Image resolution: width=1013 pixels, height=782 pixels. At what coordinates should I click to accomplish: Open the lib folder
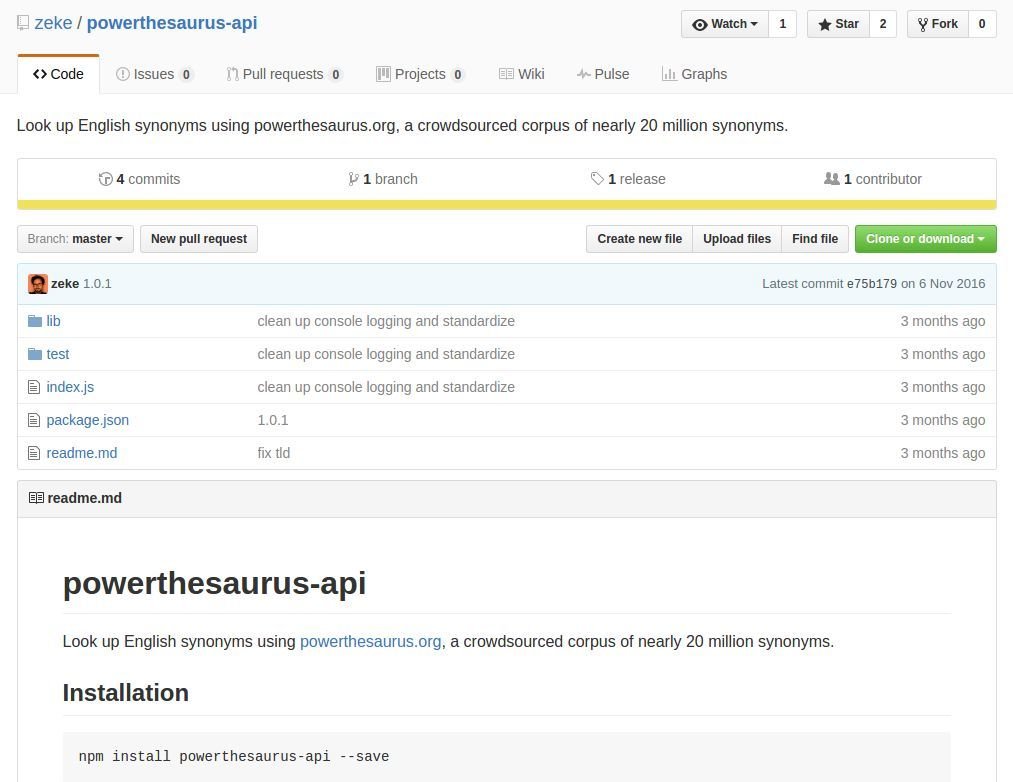click(54, 321)
